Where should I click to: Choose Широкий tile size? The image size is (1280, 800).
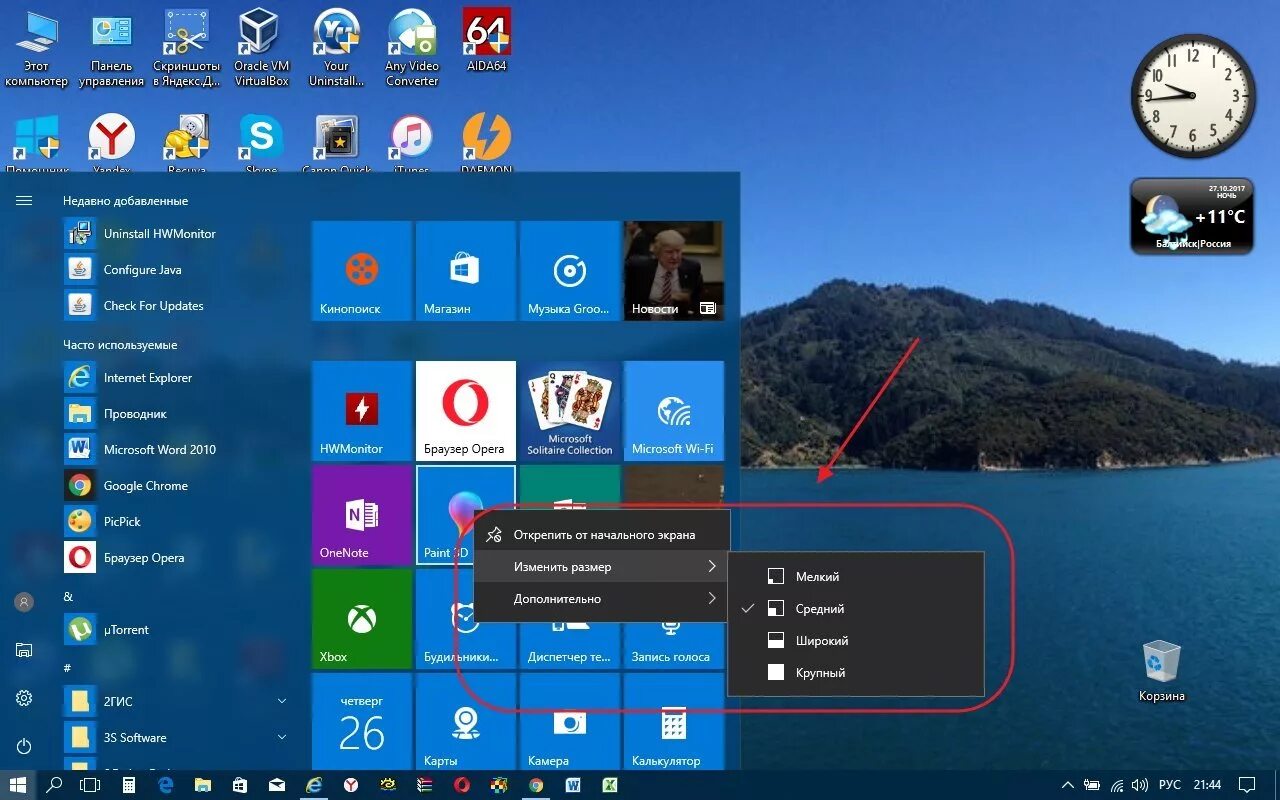(x=856, y=641)
